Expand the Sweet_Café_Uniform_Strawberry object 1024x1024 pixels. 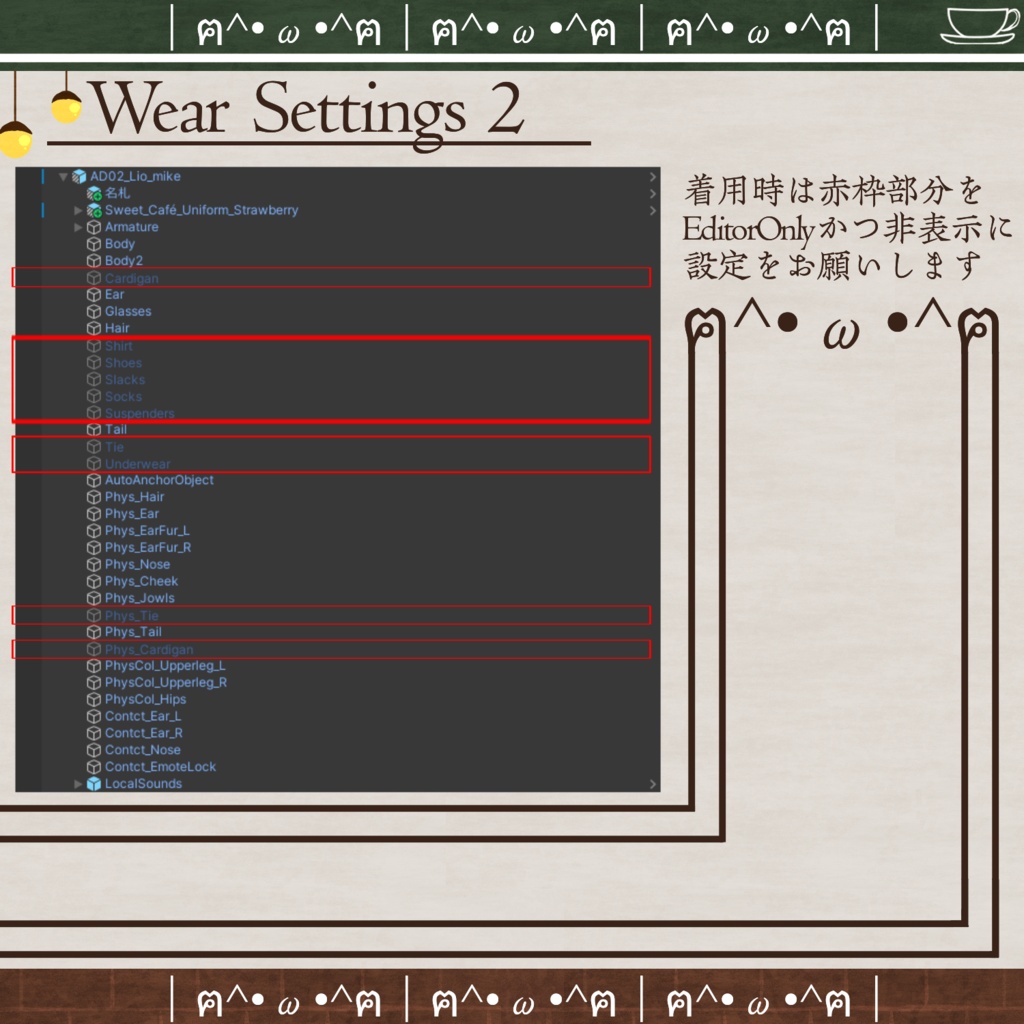(78, 210)
